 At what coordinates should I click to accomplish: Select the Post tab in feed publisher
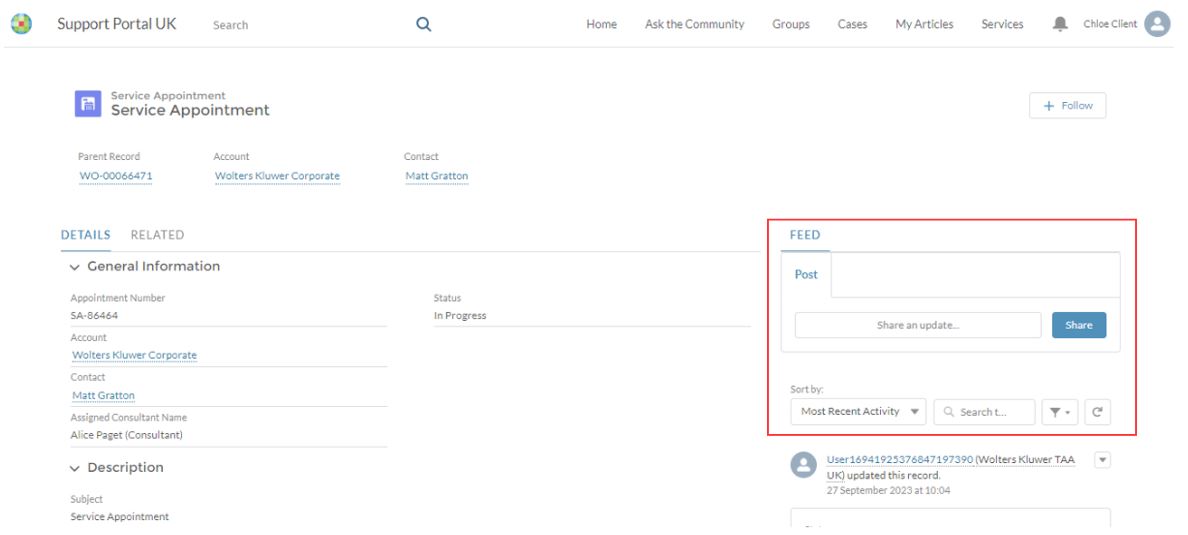(806, 274)
